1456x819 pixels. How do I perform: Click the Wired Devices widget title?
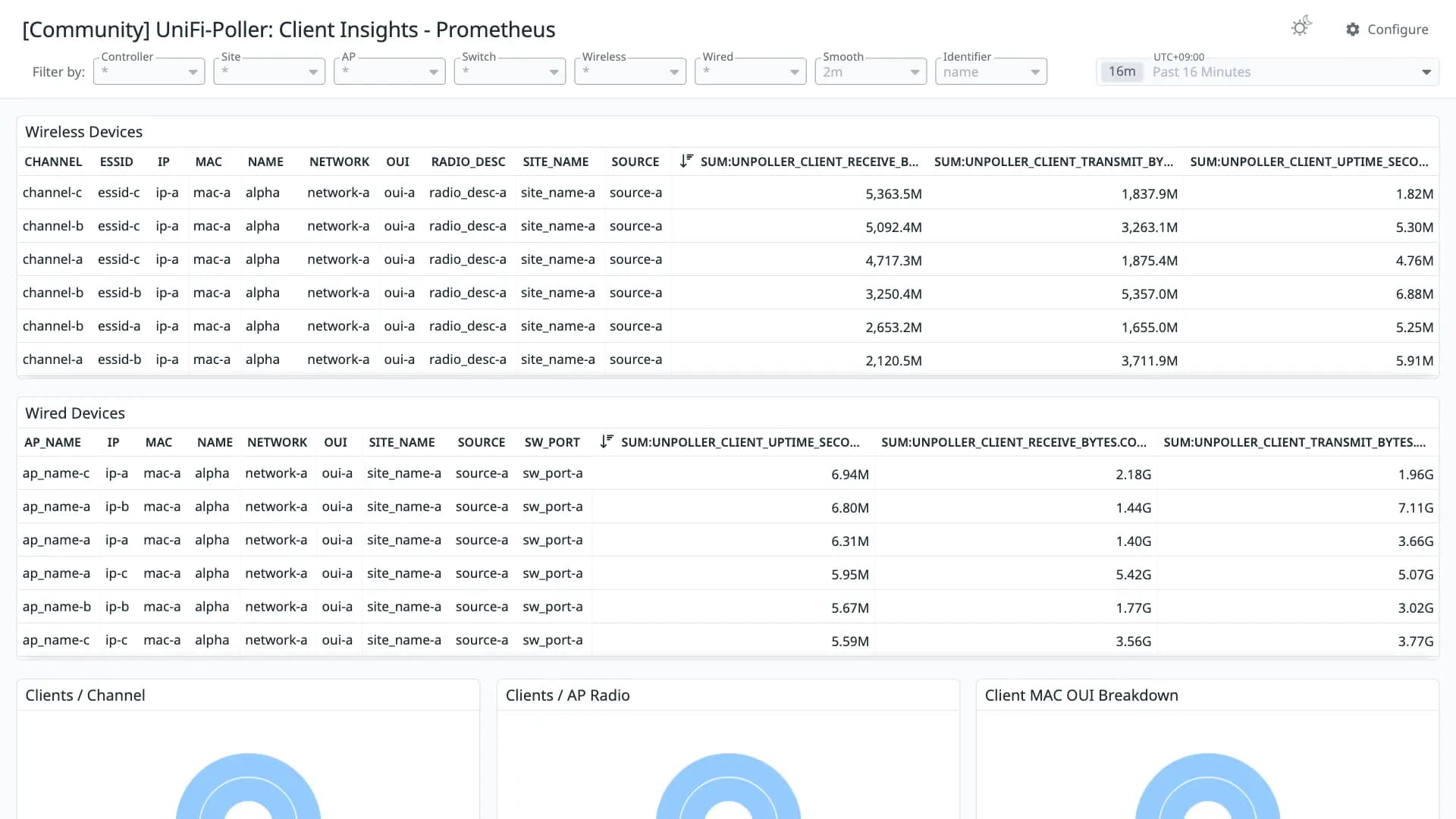click(75, 413)
